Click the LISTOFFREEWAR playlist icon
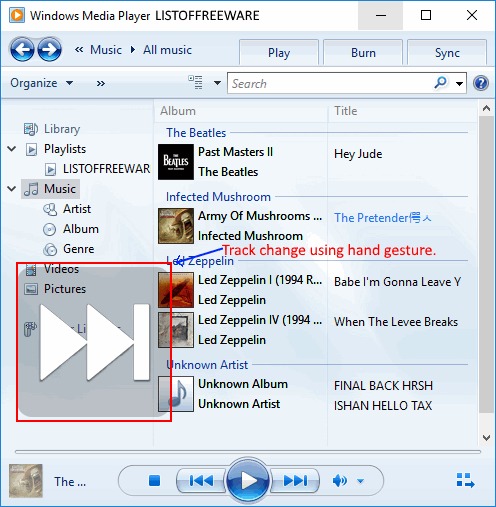The width and height of the screenshot is (496, 507). [50, 169]
